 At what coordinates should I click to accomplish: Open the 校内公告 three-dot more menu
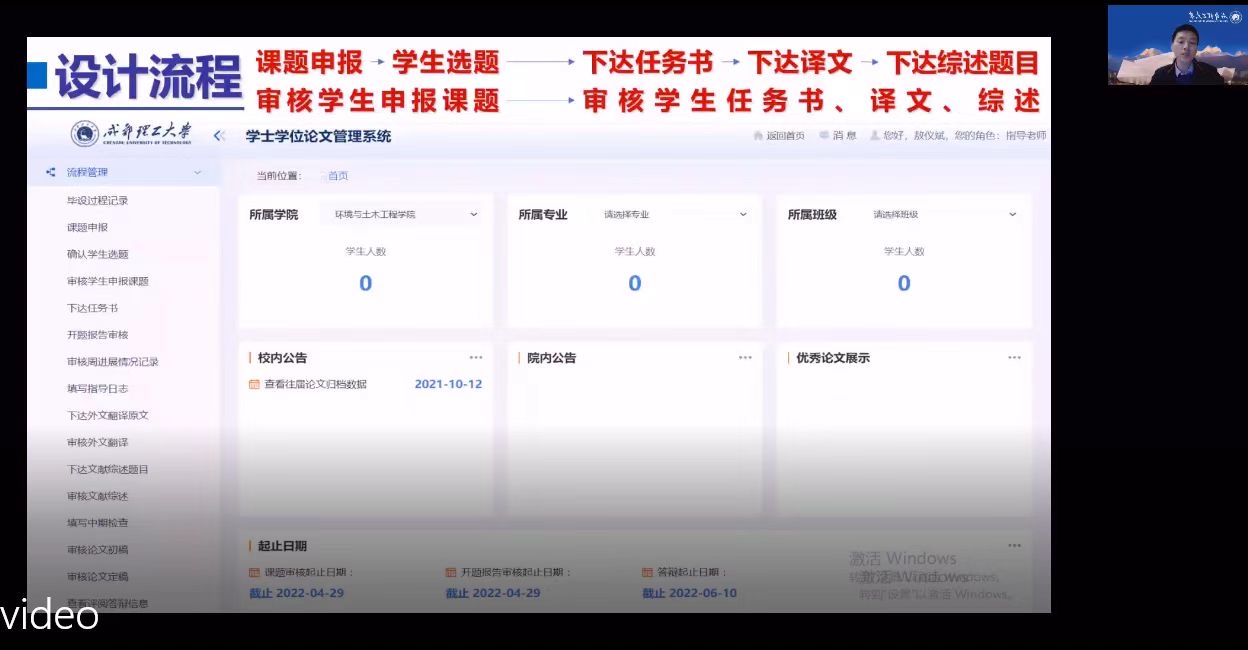[x=476, y=358]
